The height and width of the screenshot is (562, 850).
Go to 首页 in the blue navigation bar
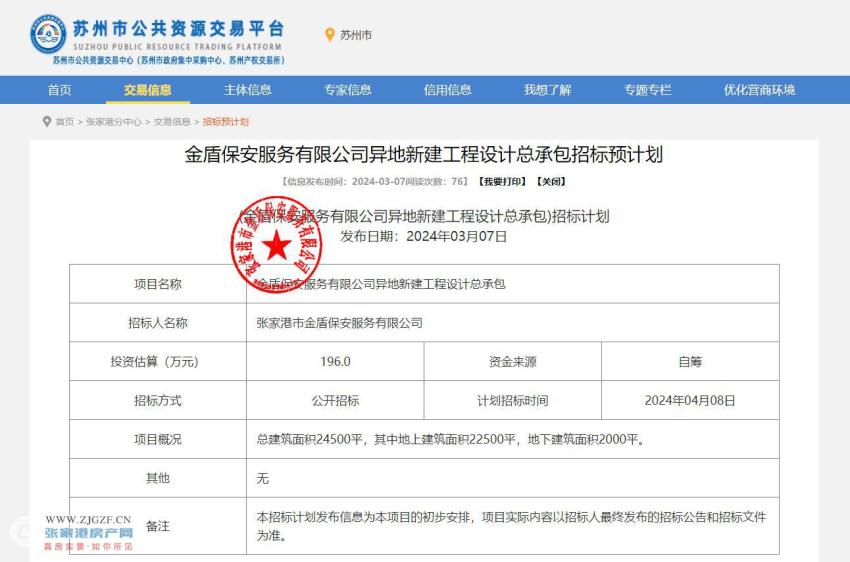[x=59, y=90]
